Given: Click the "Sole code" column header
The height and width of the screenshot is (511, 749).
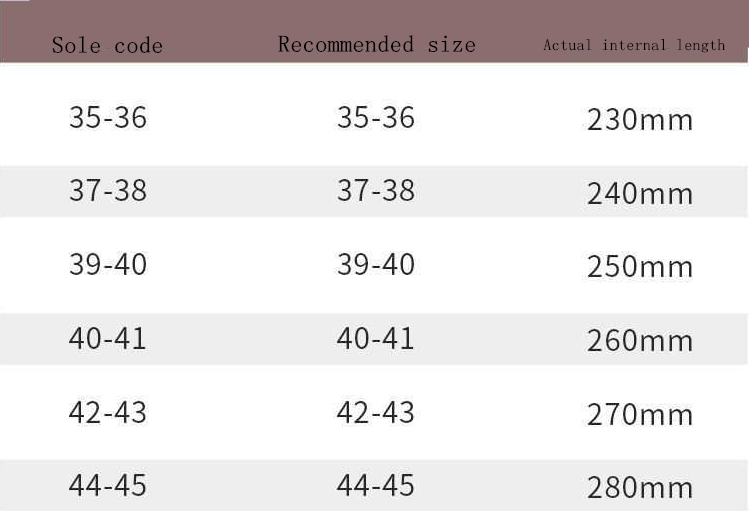Looking at the screenshot, I should point(107,45).
